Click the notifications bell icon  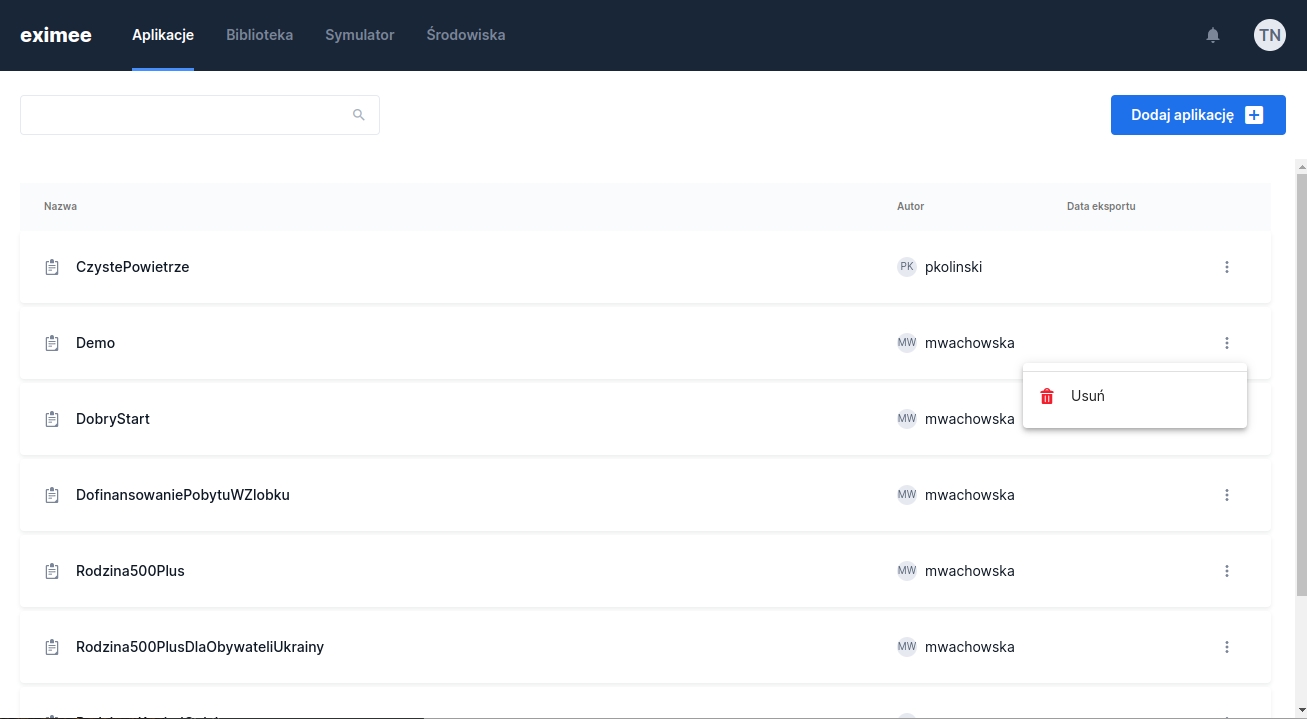point(1213,35)
